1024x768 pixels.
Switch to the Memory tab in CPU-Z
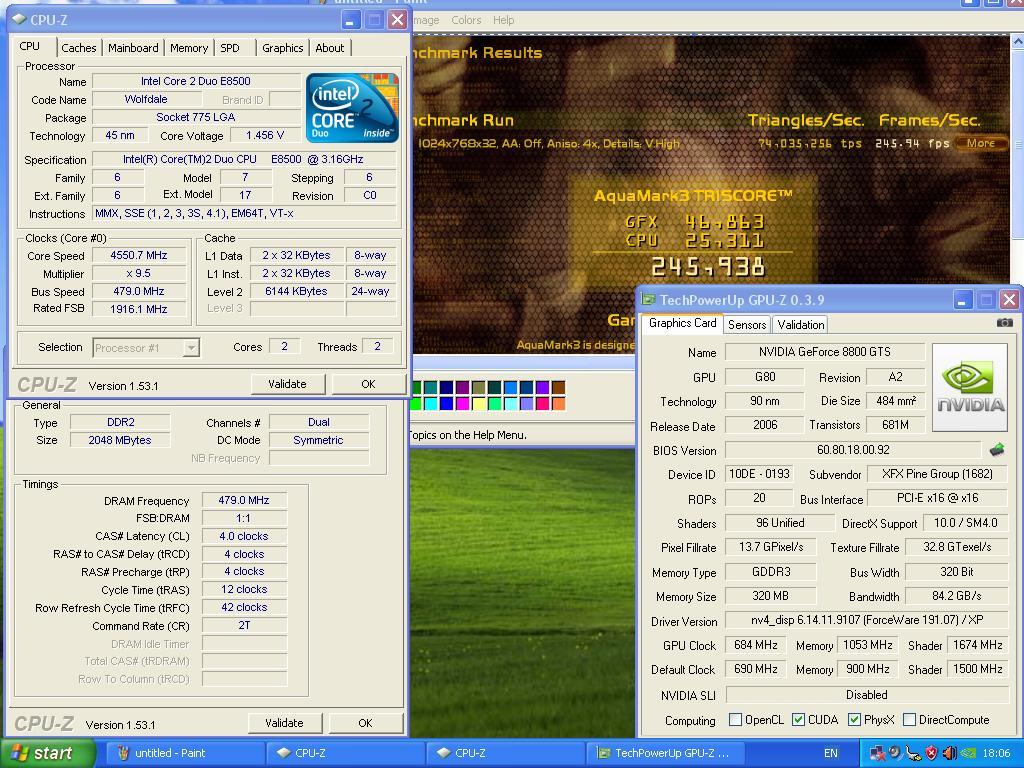[x=189, y=48]
